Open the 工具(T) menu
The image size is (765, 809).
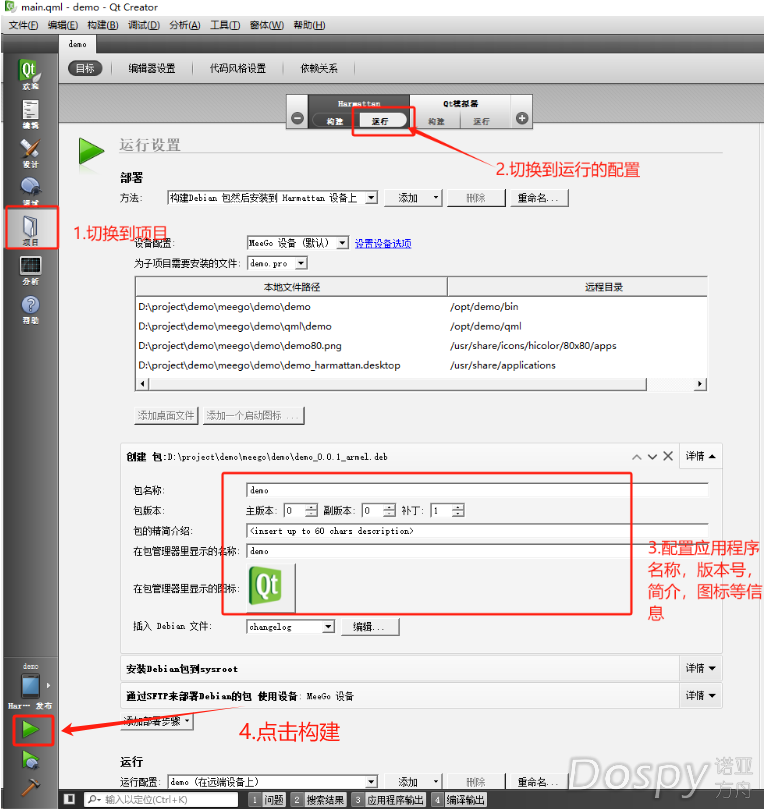tap(225, 25)
